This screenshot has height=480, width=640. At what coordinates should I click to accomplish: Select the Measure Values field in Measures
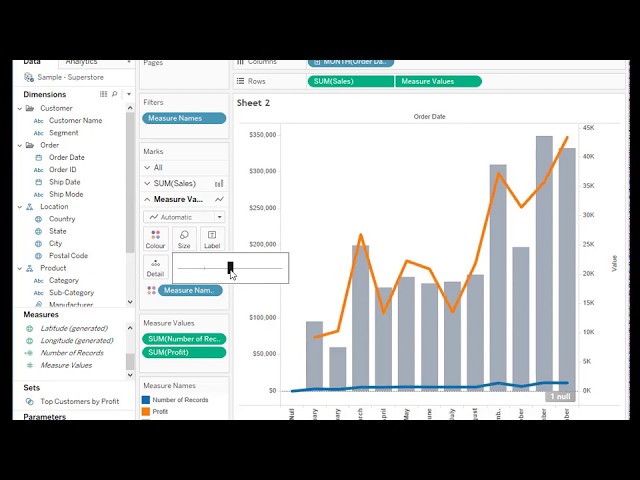click(x=66, y=365)
